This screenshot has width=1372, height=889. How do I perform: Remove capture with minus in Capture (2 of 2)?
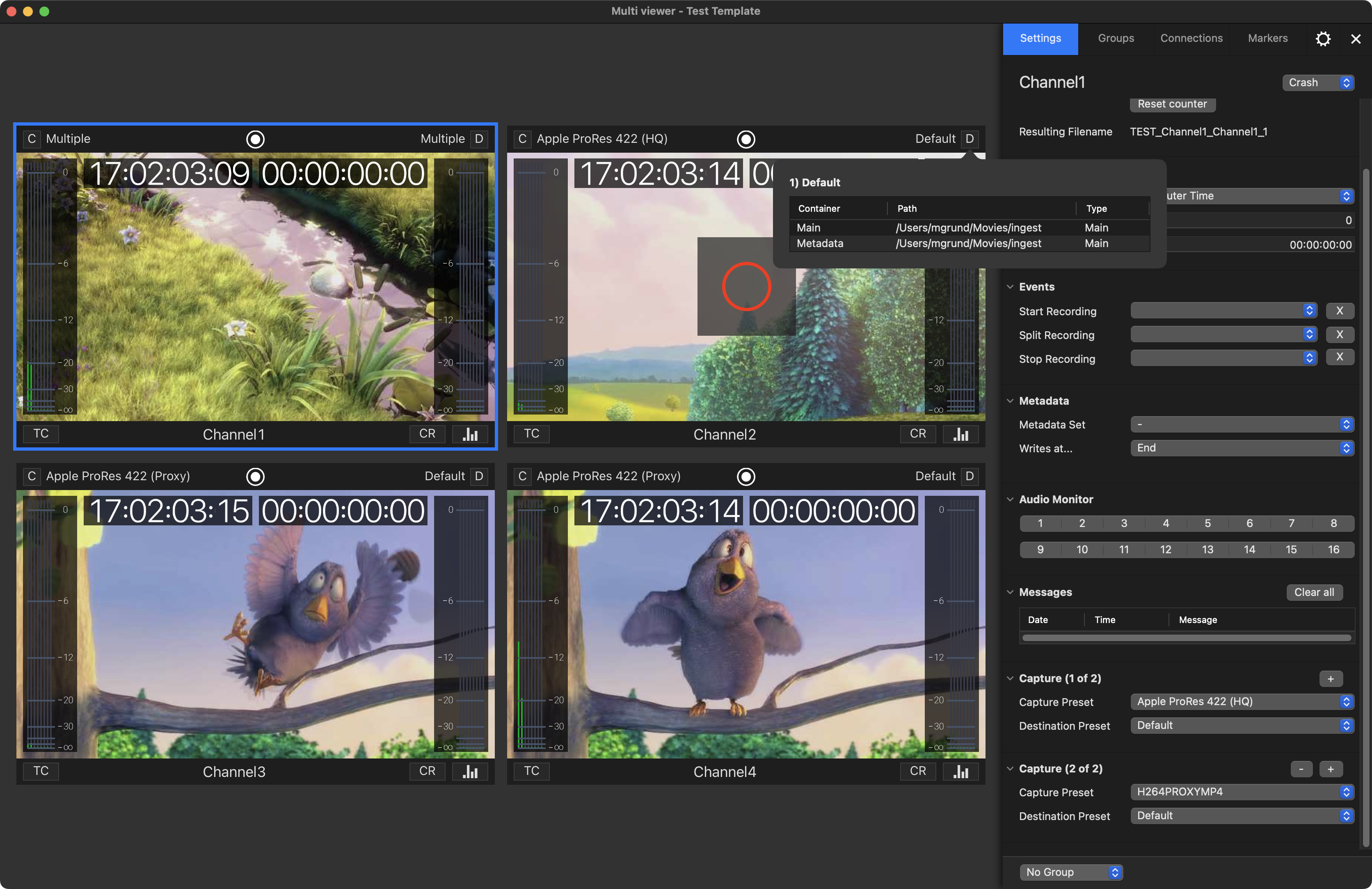click(1301, 769)
